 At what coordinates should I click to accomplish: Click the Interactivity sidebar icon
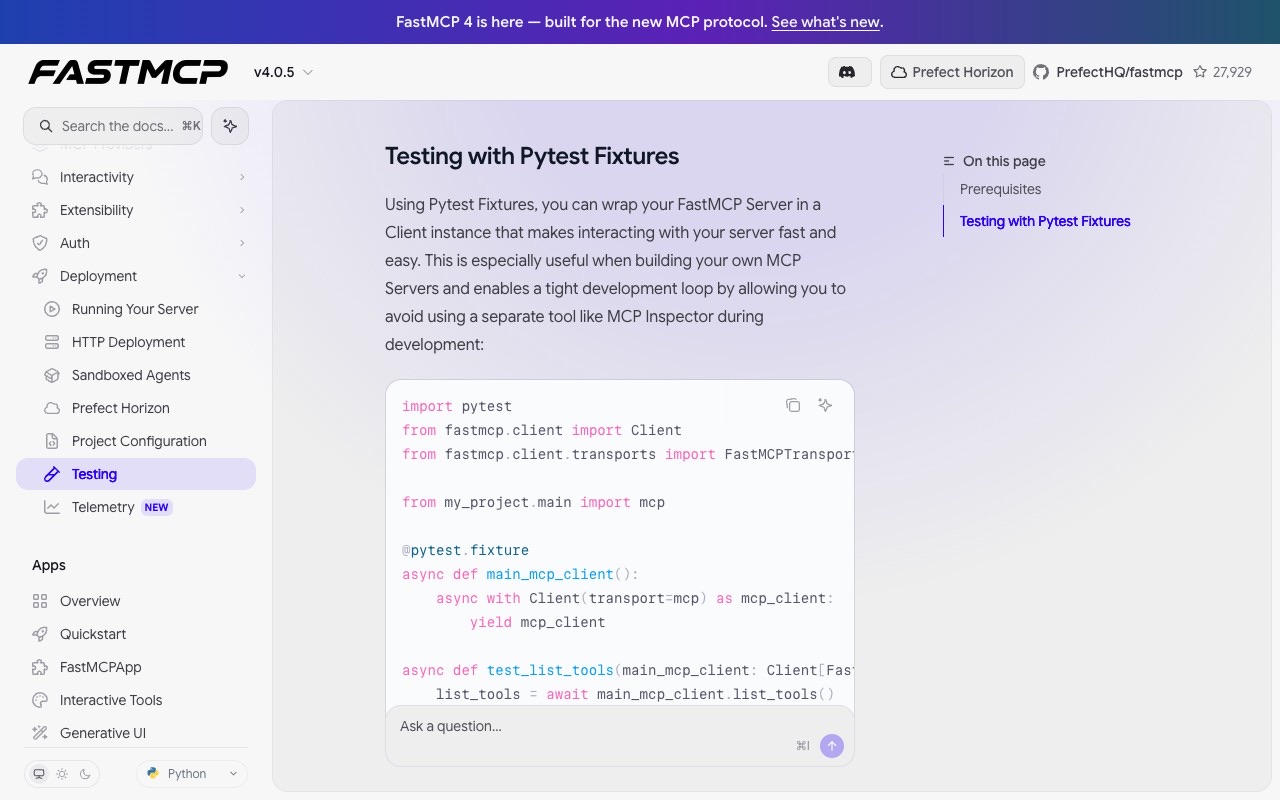(x=40, y=177)
